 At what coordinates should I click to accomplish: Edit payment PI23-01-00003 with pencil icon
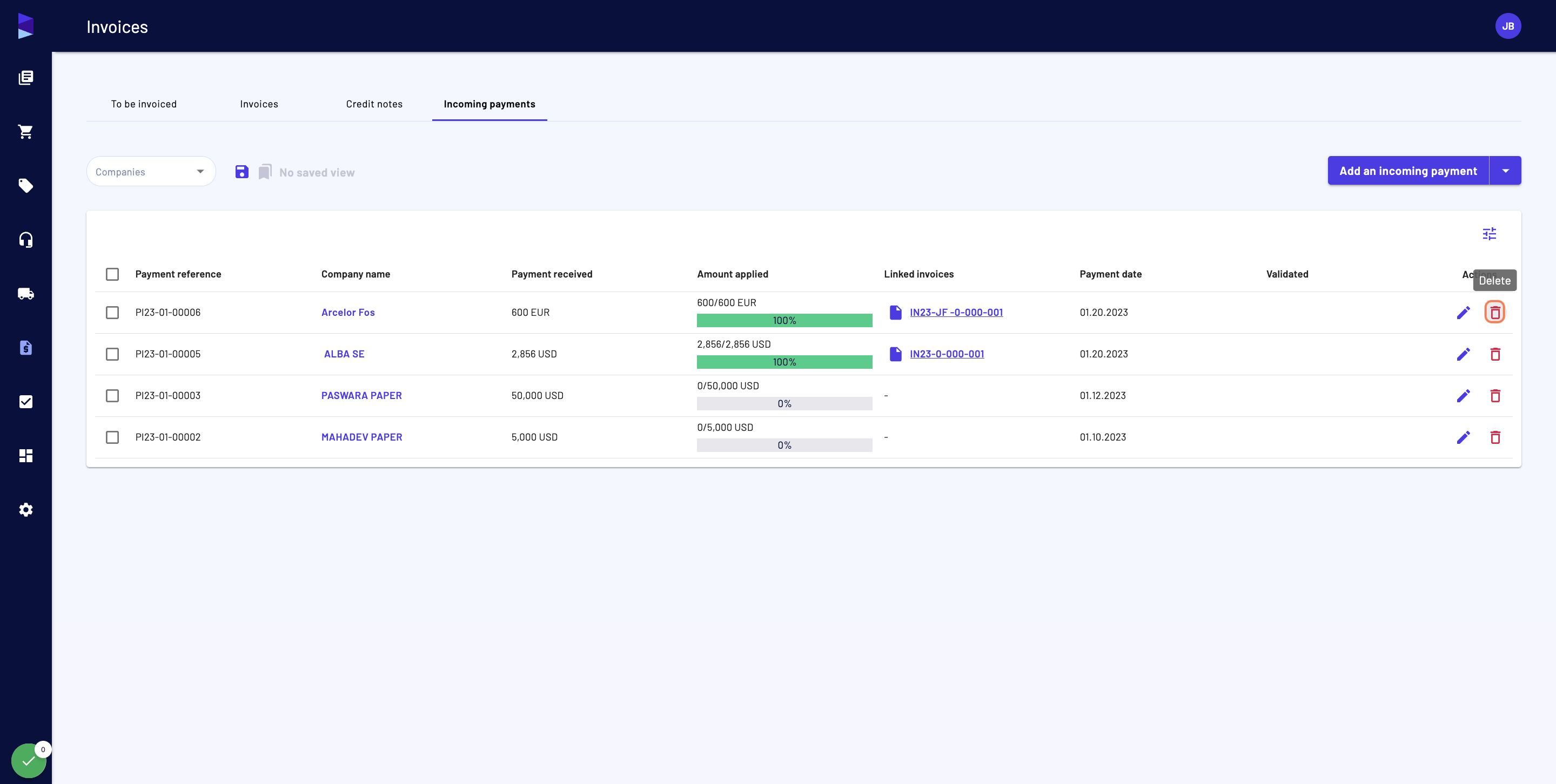pyautogui.click(x=1463, y=396)
